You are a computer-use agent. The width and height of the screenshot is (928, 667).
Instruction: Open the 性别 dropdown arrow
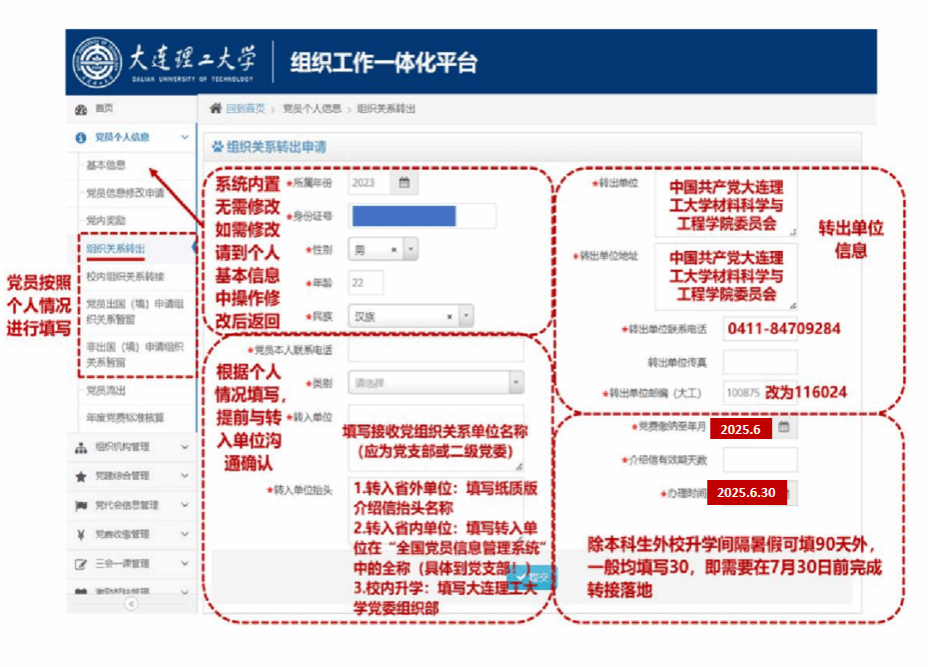(410, 250)
